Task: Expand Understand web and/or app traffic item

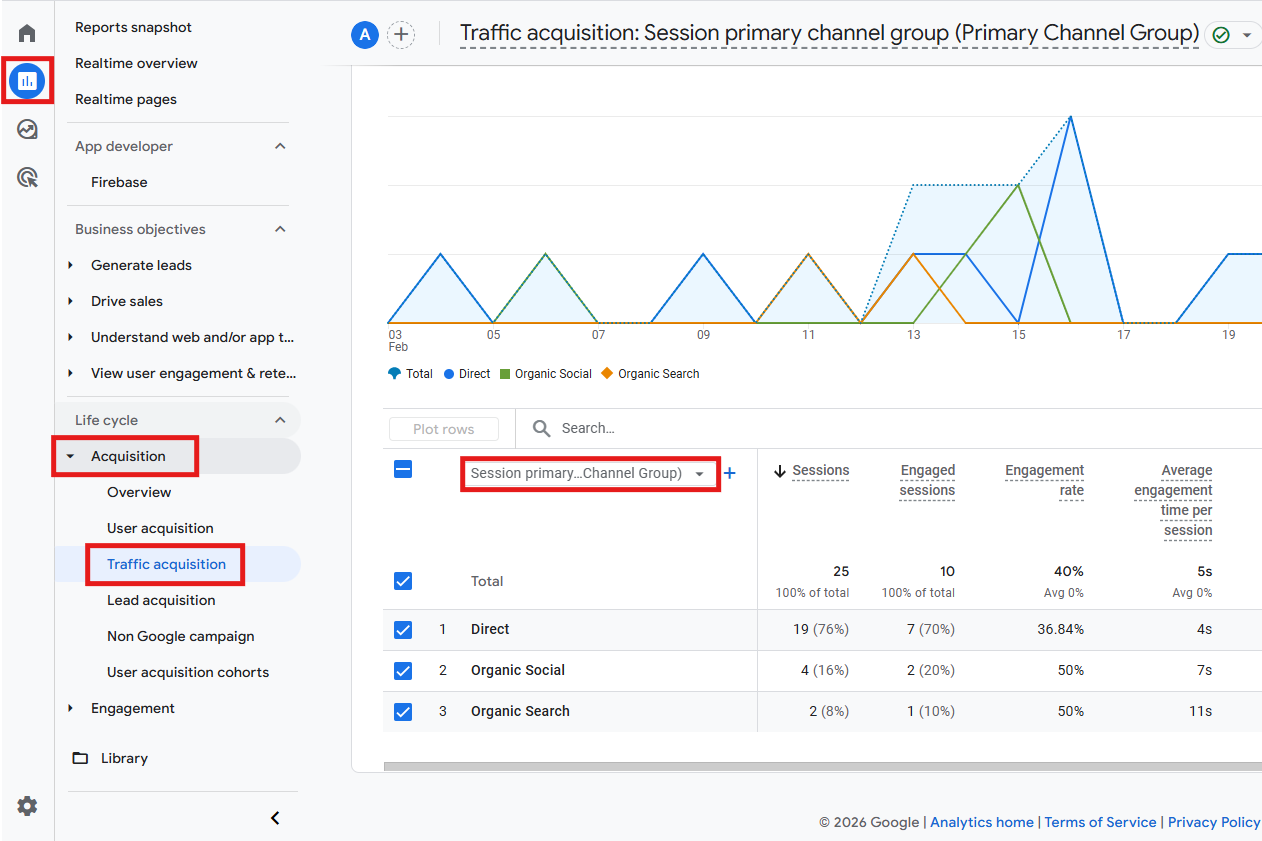Action: tap(70, 337)
